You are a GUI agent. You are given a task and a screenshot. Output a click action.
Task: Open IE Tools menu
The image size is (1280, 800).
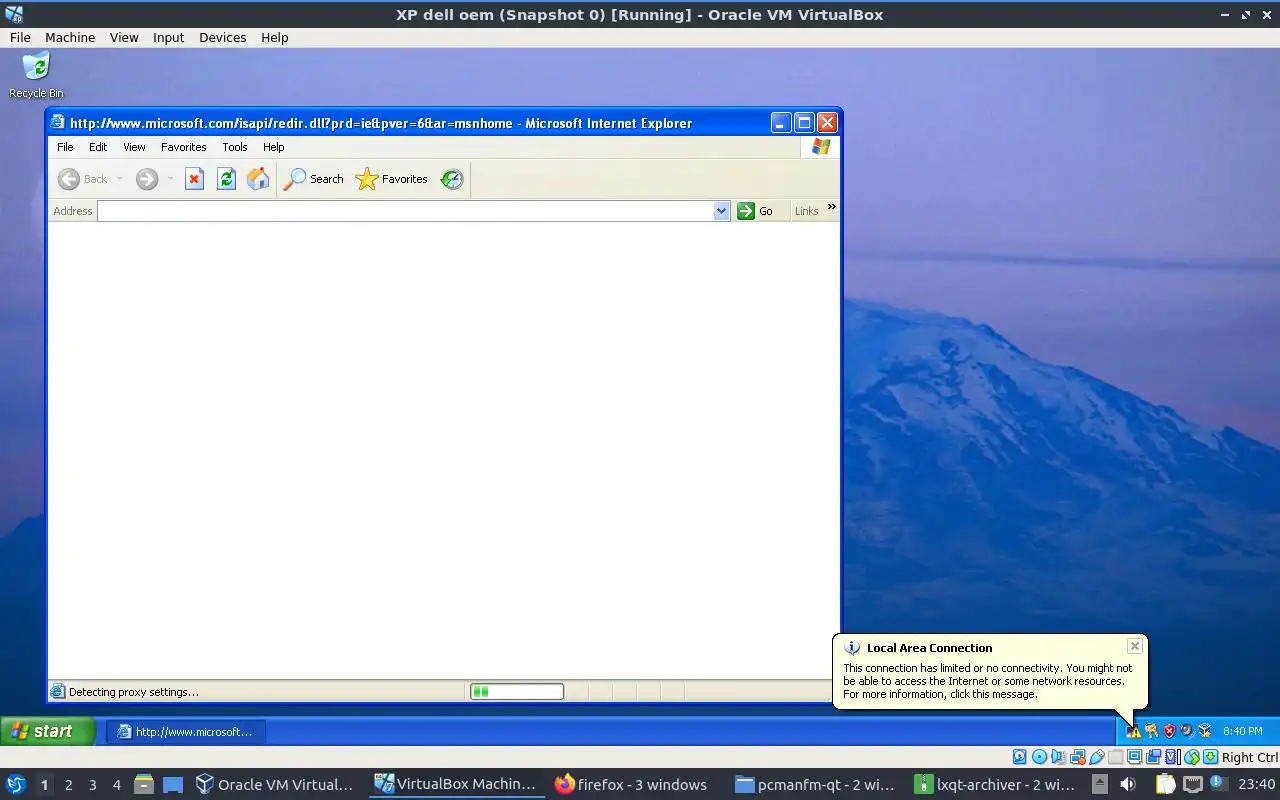(x=235, y=147)
